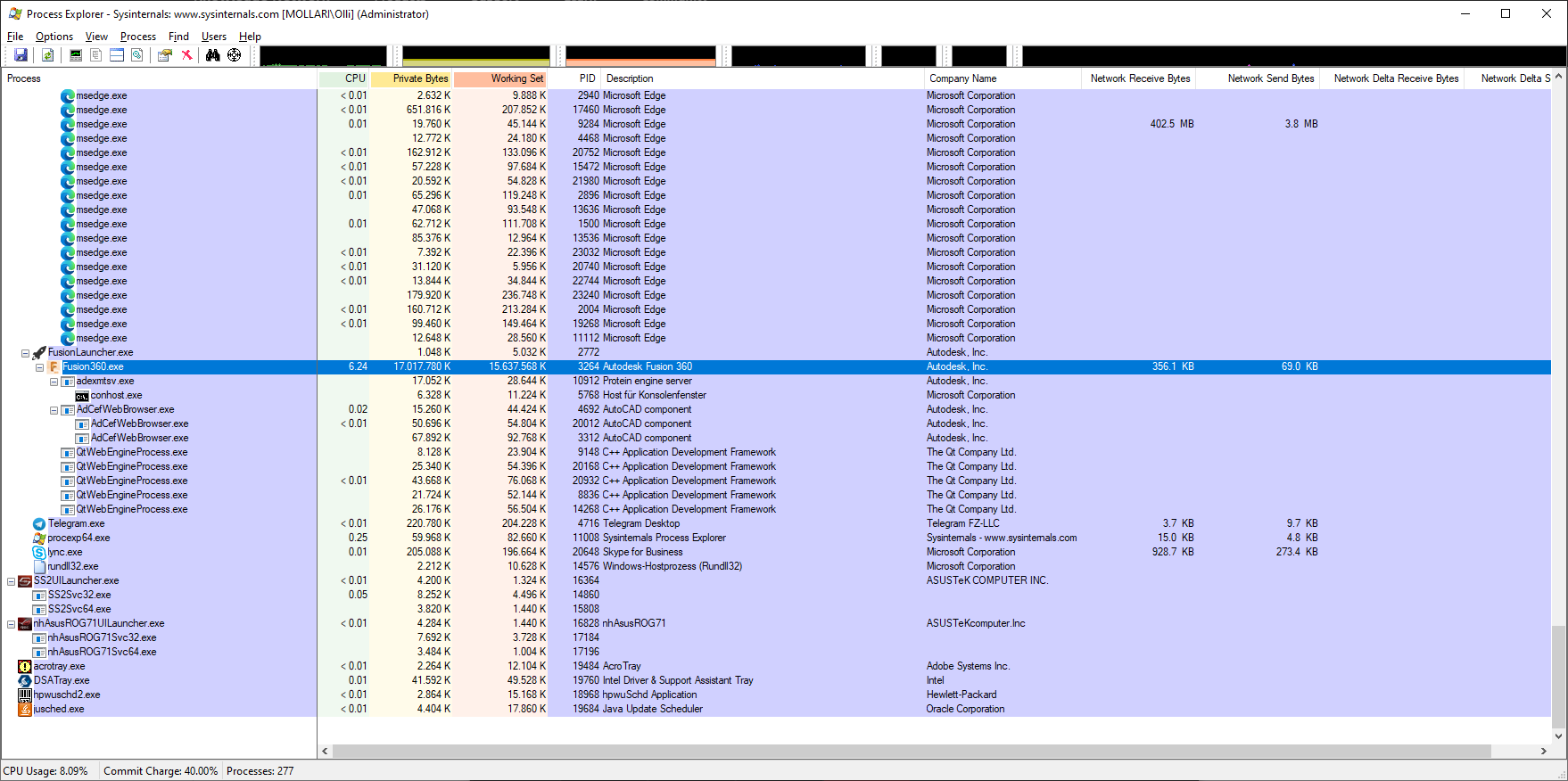
Task: Collapse the FusionLauncher.exe tree node
Action: point(25,353)
